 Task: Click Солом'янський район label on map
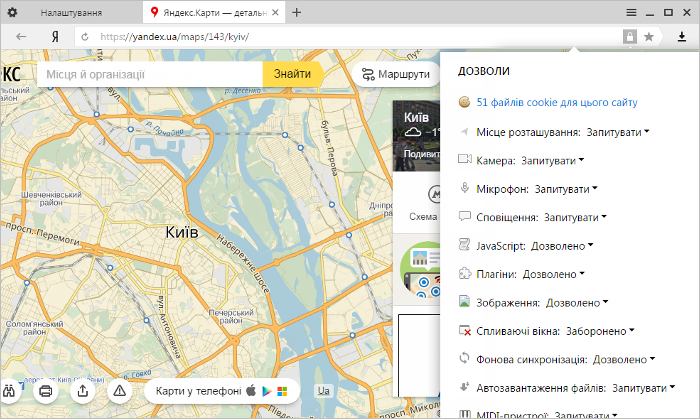(x=34, y=328)
